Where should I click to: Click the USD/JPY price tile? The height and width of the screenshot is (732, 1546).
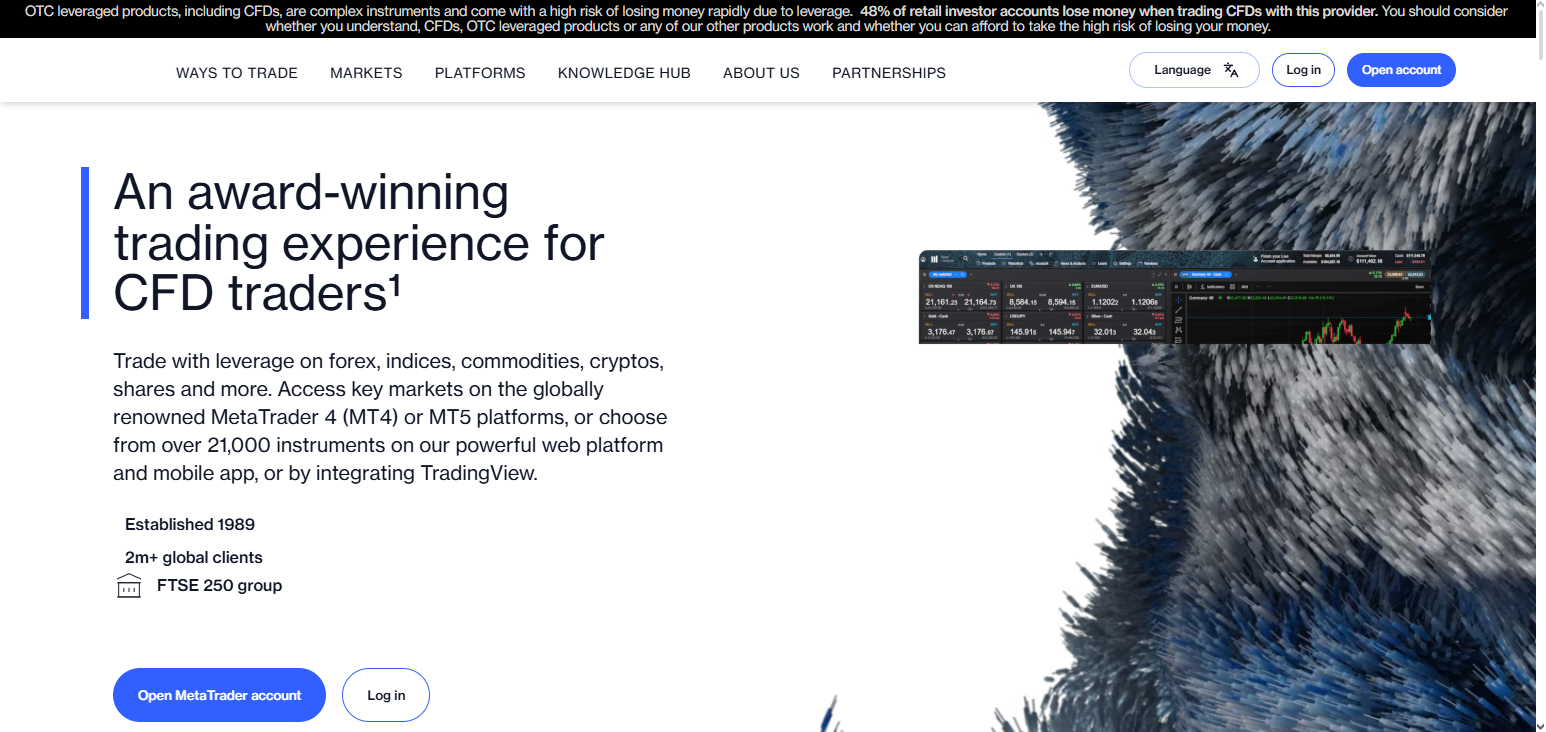coord(1042,327)
